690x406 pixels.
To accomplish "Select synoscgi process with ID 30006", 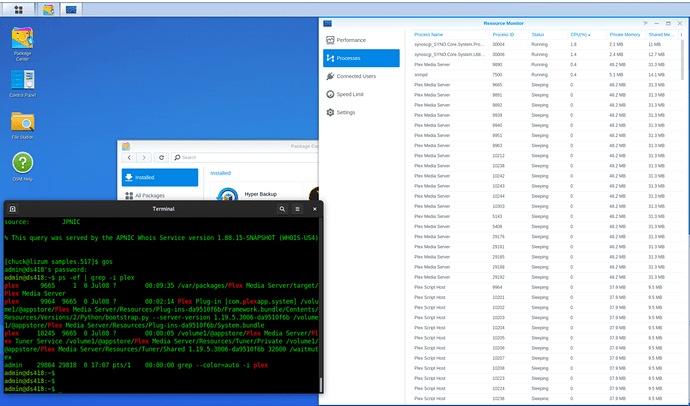I will tap(546, 55).
